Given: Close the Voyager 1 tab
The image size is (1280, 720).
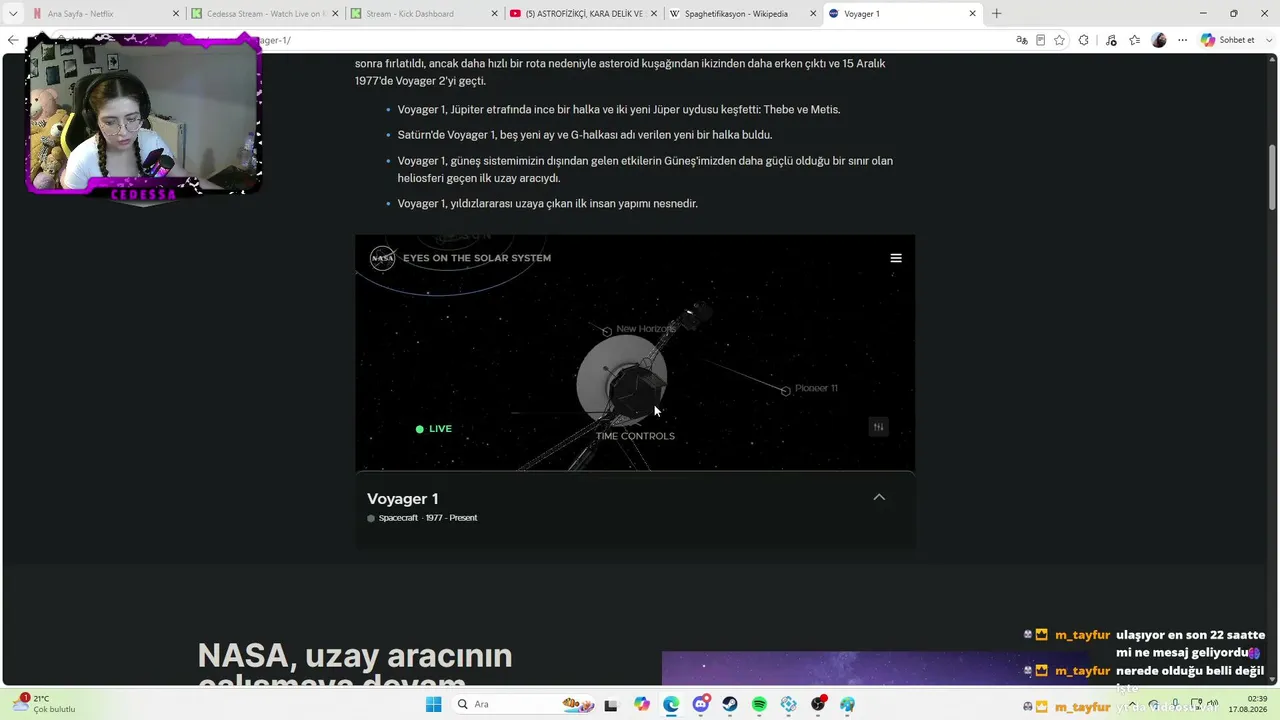Looking at the screenshot, I should [x=972, y=14].
